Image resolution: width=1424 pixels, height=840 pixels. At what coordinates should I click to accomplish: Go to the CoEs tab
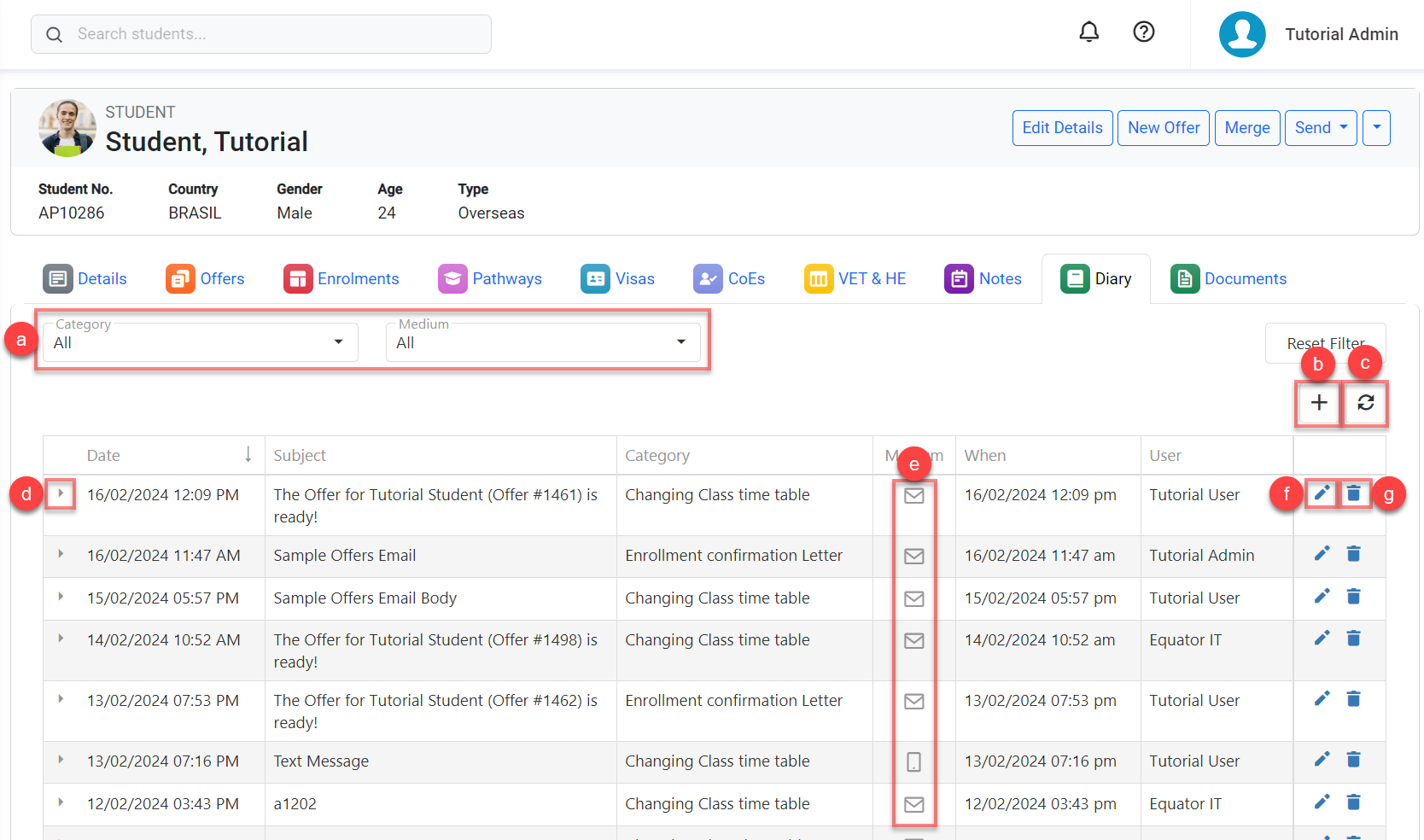(729, 279)
